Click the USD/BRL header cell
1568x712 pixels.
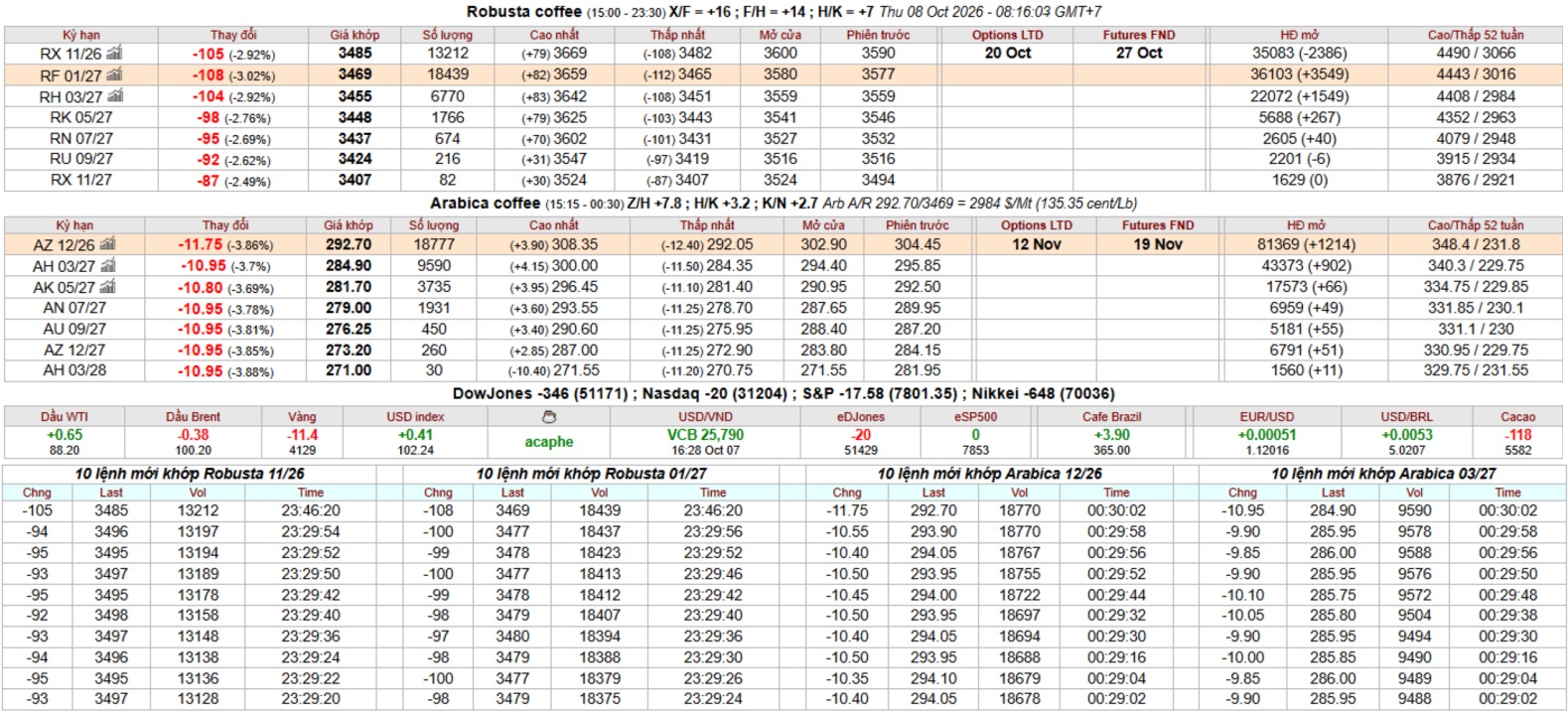point(1407,417)
